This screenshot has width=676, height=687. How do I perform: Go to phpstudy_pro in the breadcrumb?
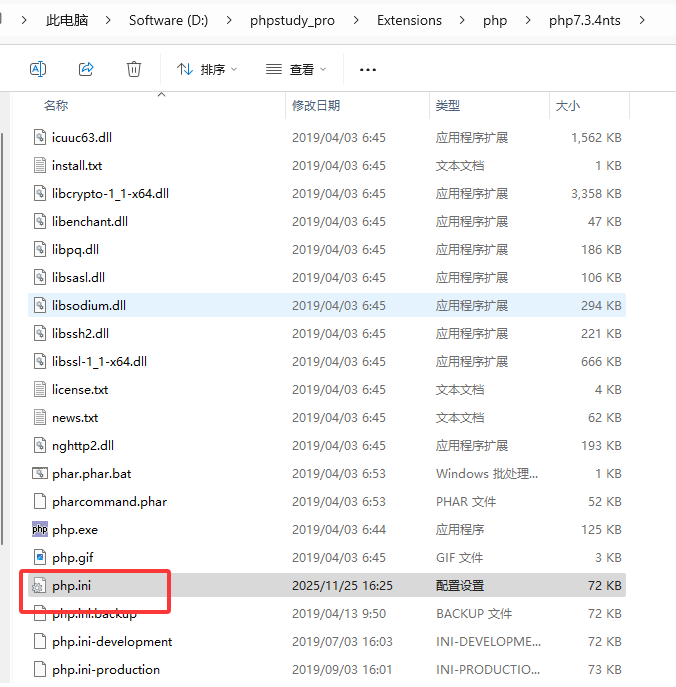292,20
